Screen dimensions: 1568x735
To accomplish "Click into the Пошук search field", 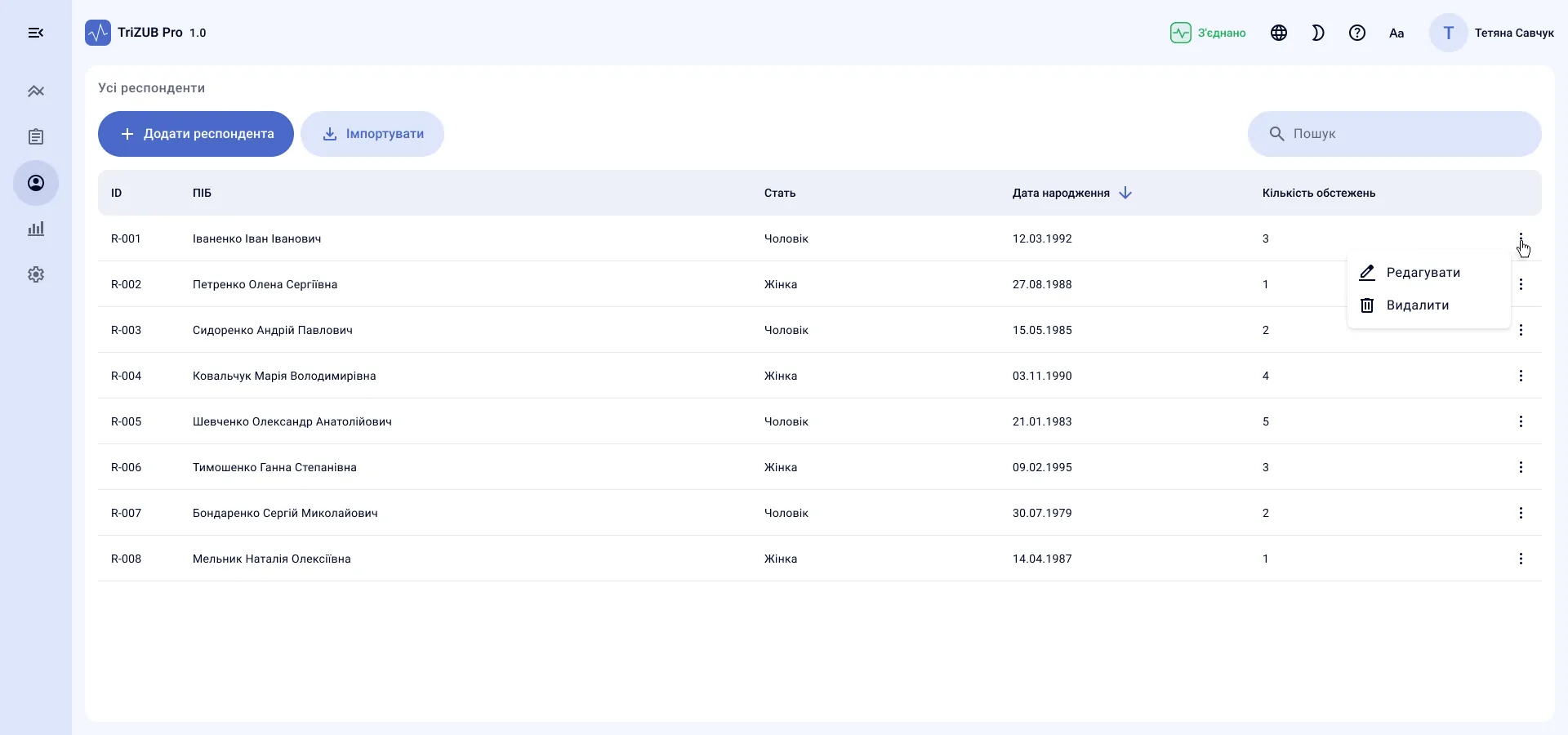I will pyautogui.click(x=1395, y=134).
